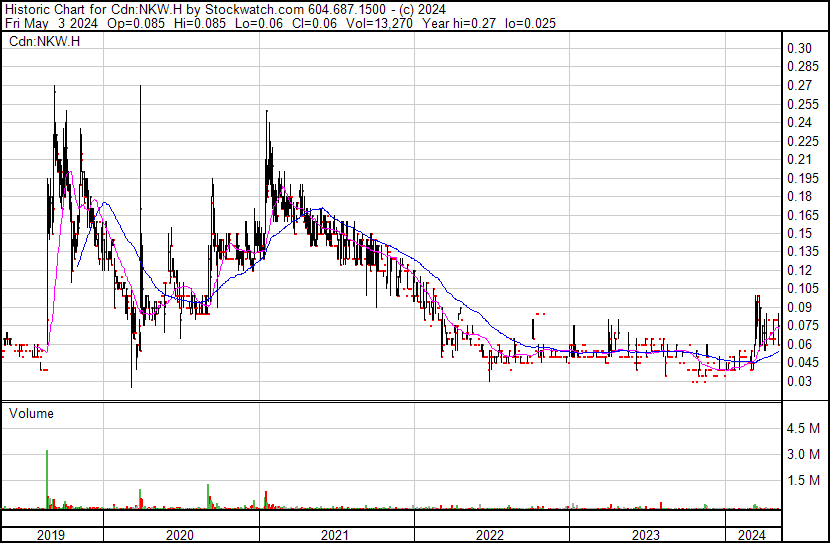Click the 0.03 price axis label
The image size is (830, 543).
point(798,381)
